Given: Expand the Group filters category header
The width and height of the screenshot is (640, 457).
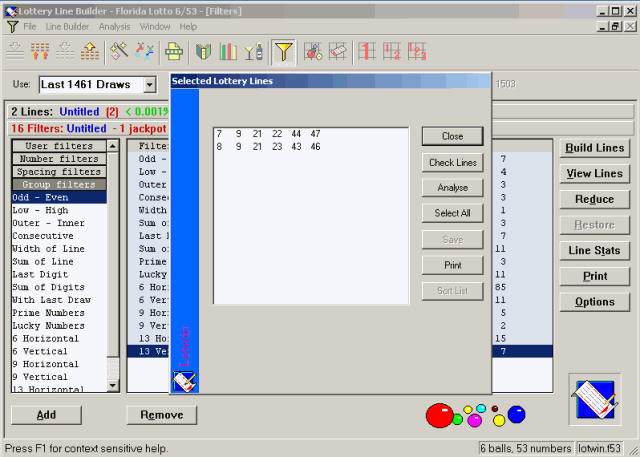Looking at the screenshot, I should 59,184.
